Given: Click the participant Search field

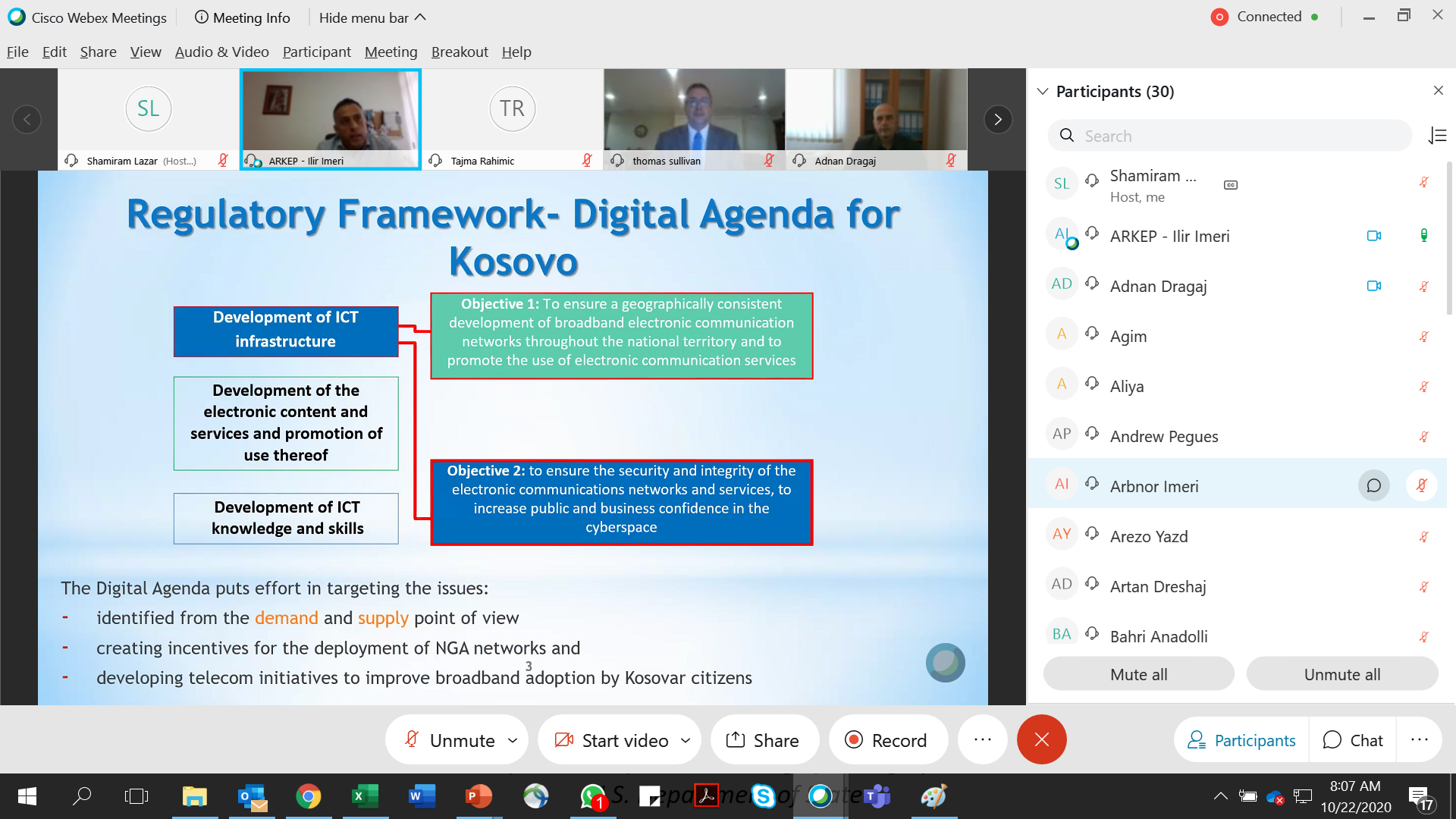Looking at the screenshot, I should [x=1228, y=136].
